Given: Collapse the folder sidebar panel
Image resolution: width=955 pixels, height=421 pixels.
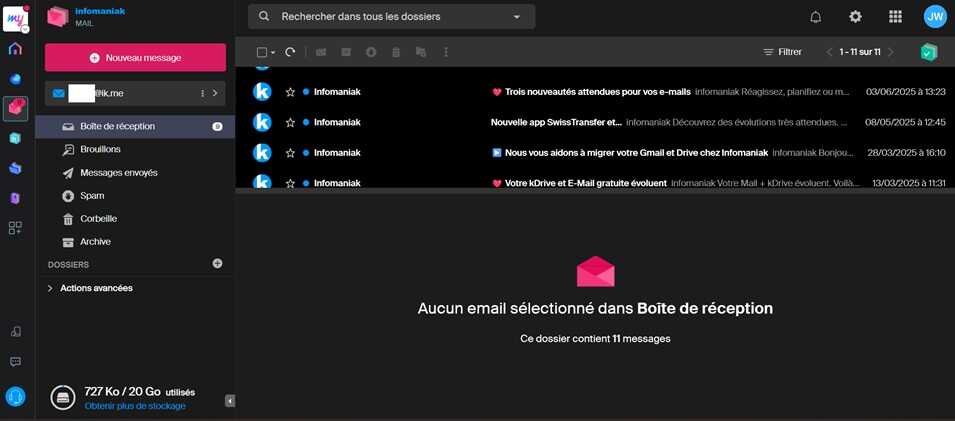Looking at the screenshot, I should pos(229,401).
